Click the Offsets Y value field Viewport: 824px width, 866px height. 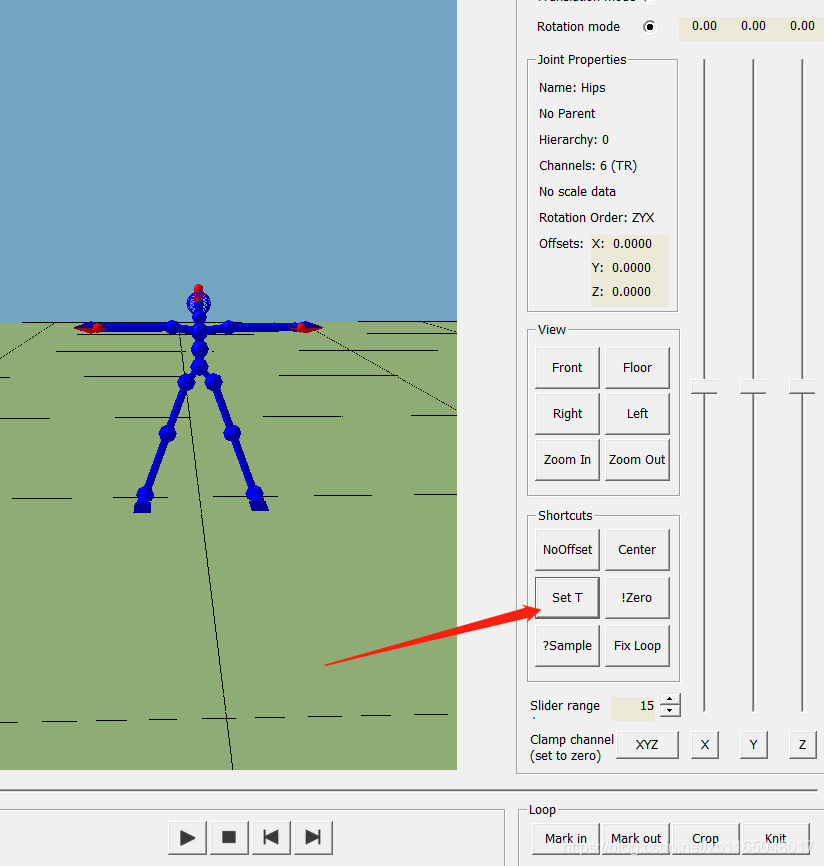(631, 268)
